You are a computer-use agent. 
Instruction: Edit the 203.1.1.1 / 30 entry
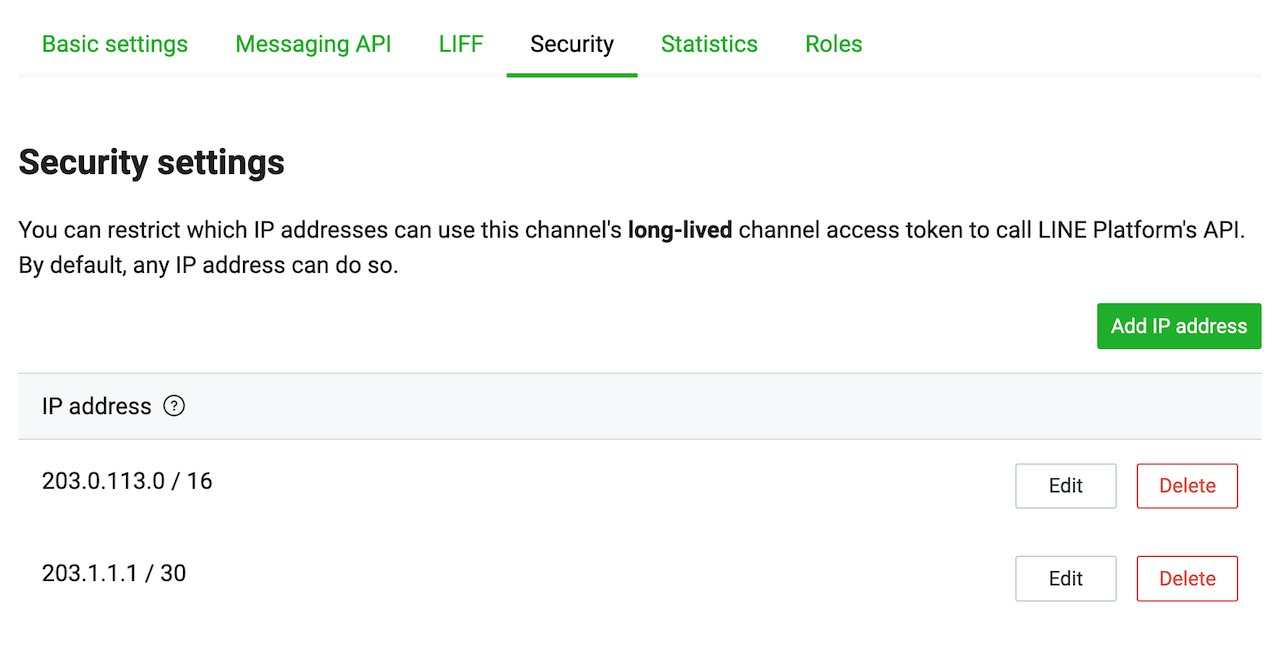point(1066,578)
